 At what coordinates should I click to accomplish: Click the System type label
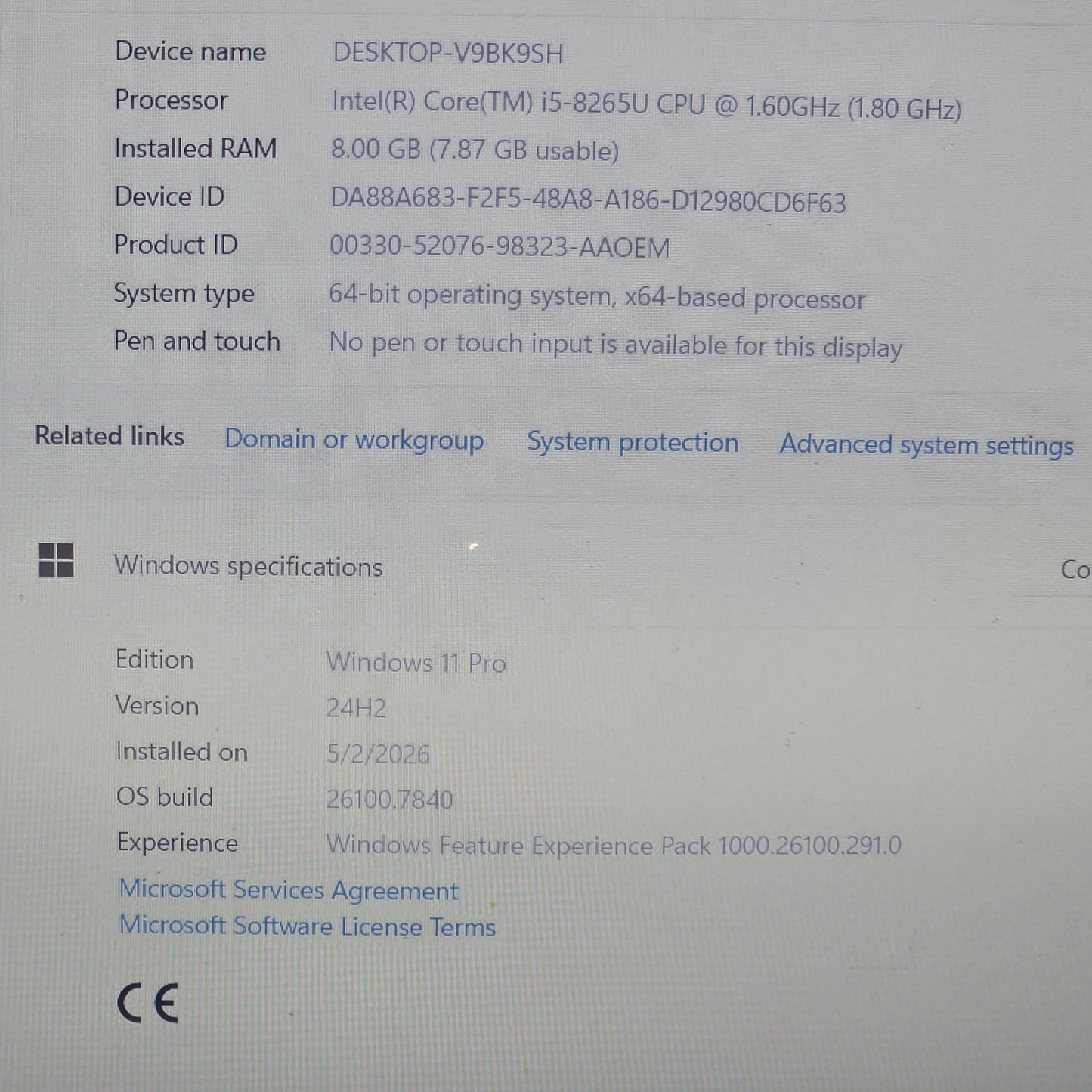(184, 294)
